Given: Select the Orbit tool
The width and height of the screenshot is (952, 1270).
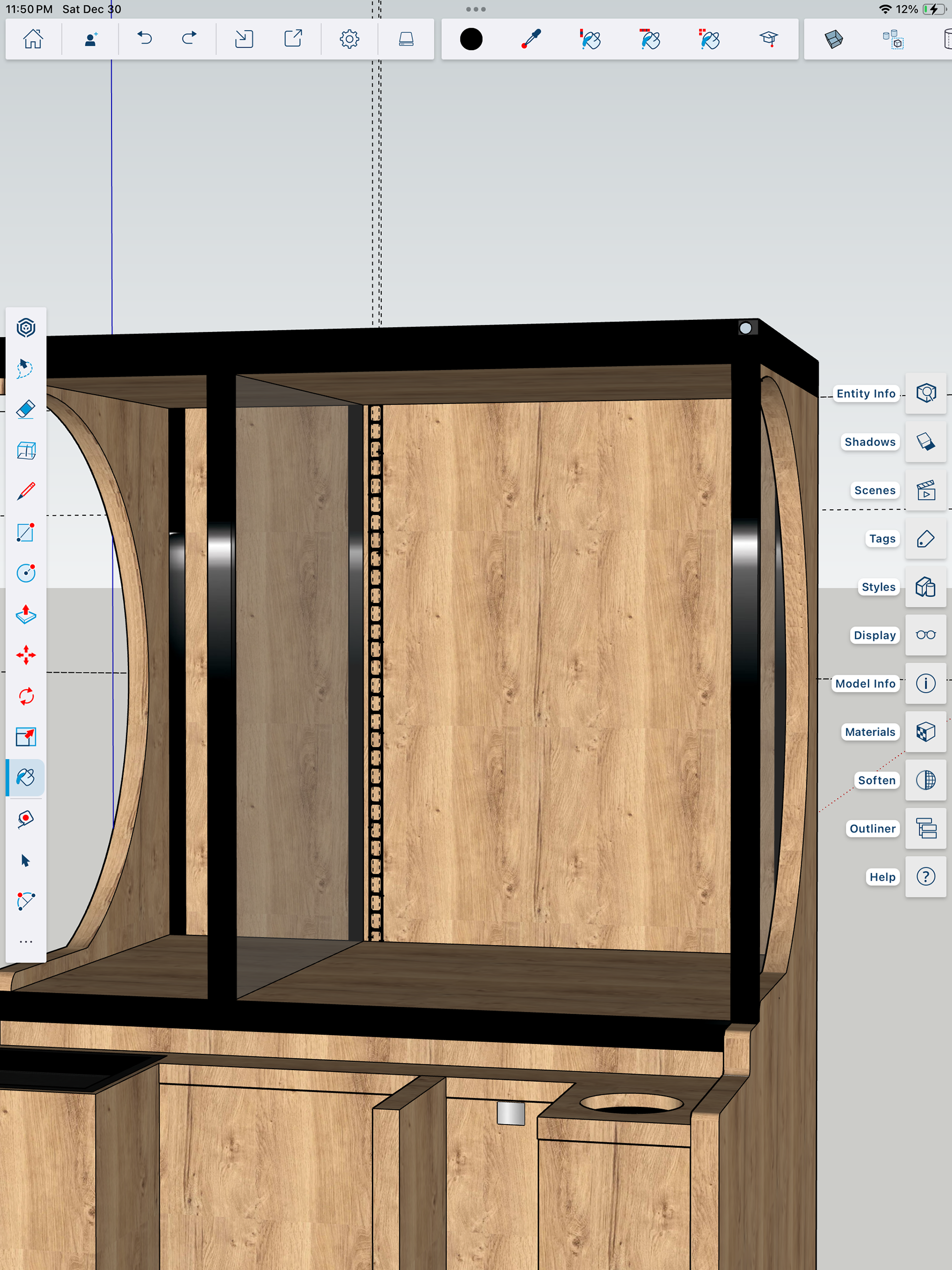Looking at the screenshot, I should [x=26, y=328].
